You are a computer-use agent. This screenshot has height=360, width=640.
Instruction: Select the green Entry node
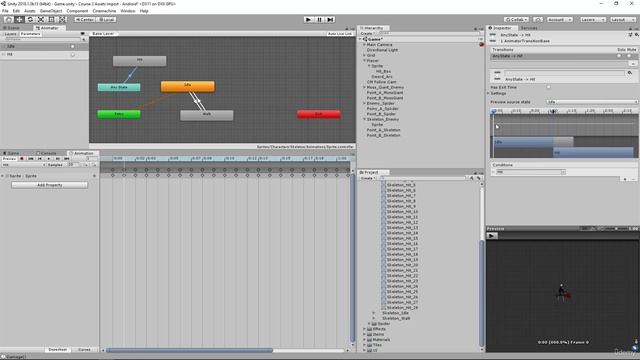(x=119, y=114)
